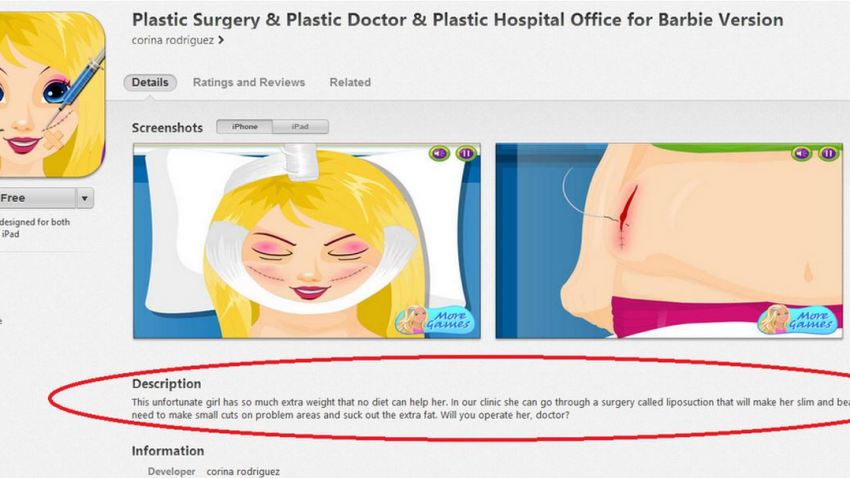The image size is (850, 478).
Task: Expand the Free button dropdown arrow
Action: pyautogui.click(x=85, y=198)
